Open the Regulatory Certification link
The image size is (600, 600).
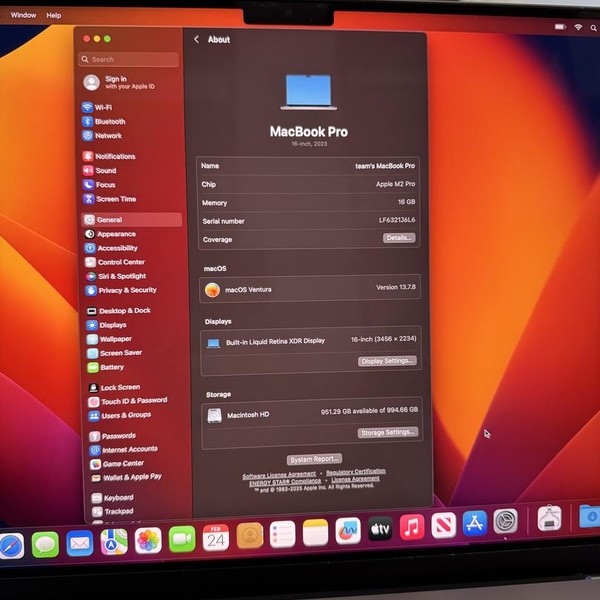coord(356,472)
